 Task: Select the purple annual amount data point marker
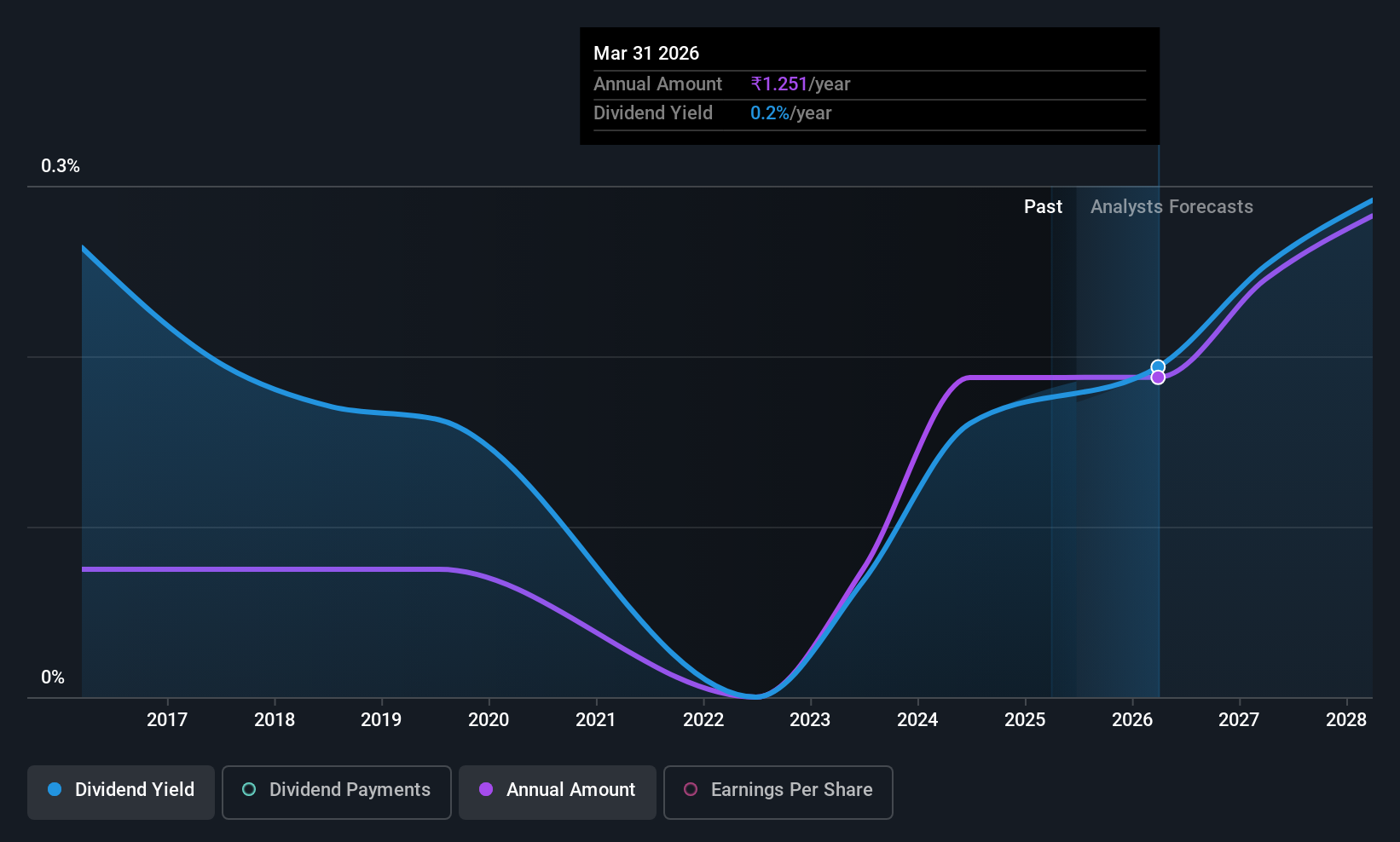coord(1158,378)
